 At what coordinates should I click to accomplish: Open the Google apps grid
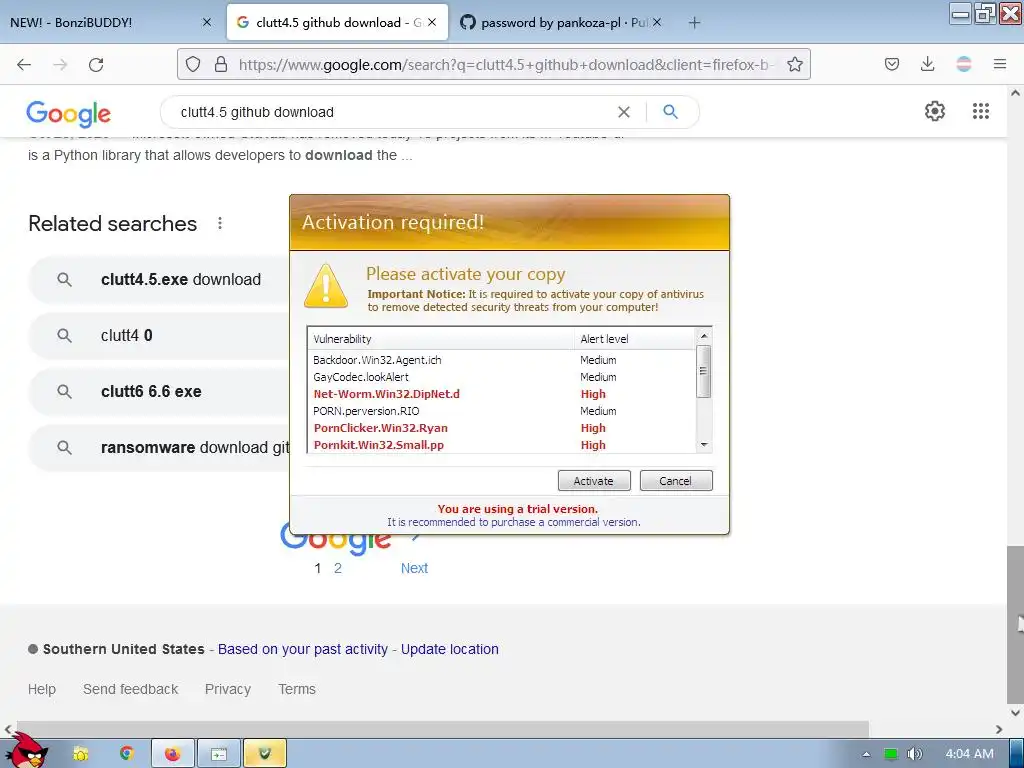tap(981, 111)
